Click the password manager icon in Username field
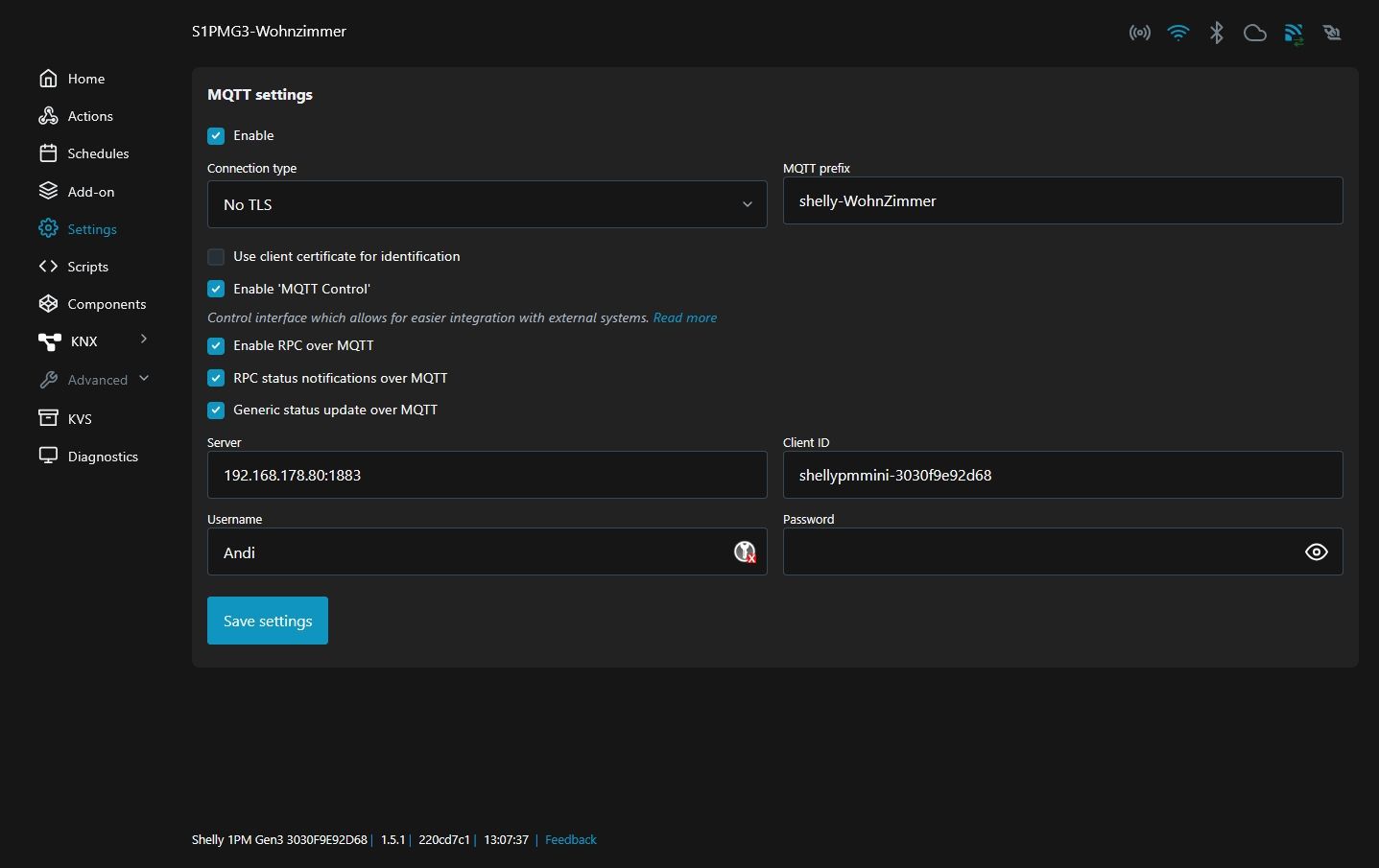Image resolution: width=1379 pixels, height=868 pixels. click(x=745, y=552)
